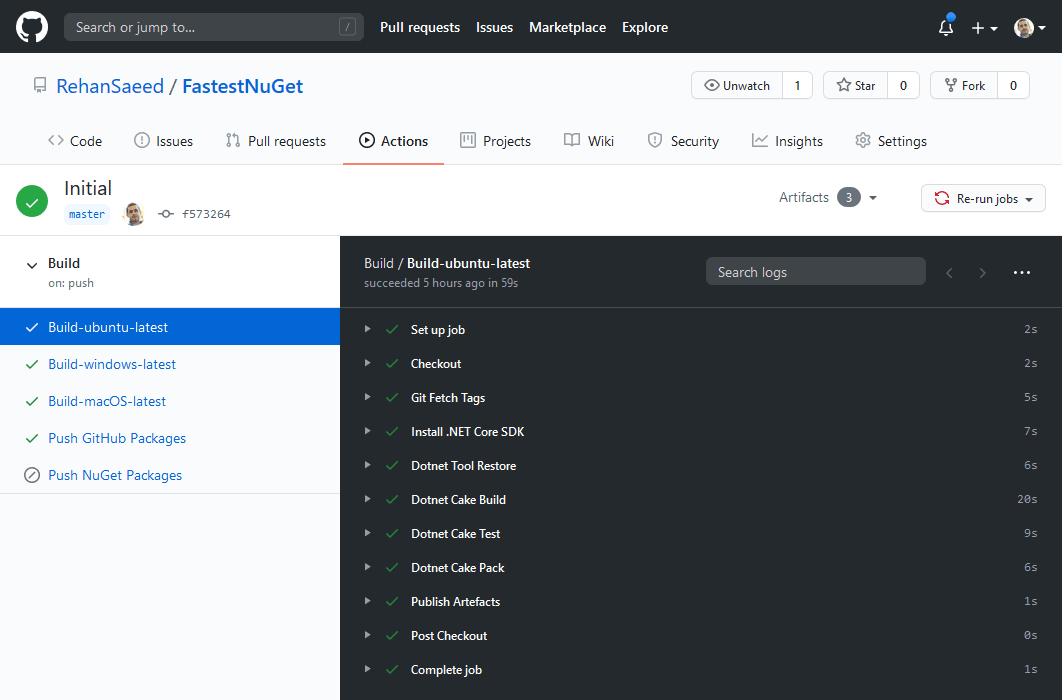Open the repository Pull requests tab
The image size is (1062, 700).
click(x=276, y=141)
